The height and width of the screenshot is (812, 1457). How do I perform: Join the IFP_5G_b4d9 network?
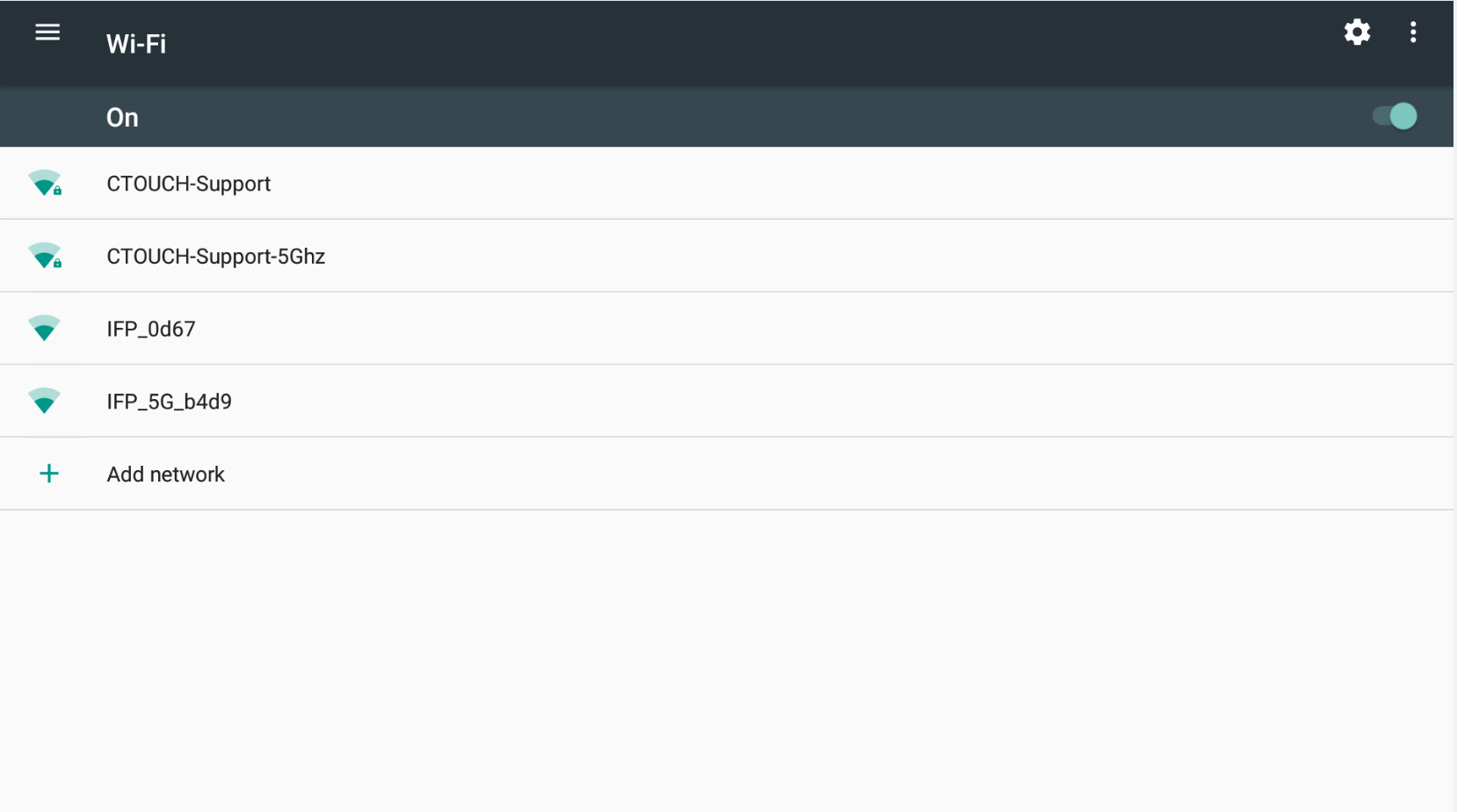click(169, 402)
